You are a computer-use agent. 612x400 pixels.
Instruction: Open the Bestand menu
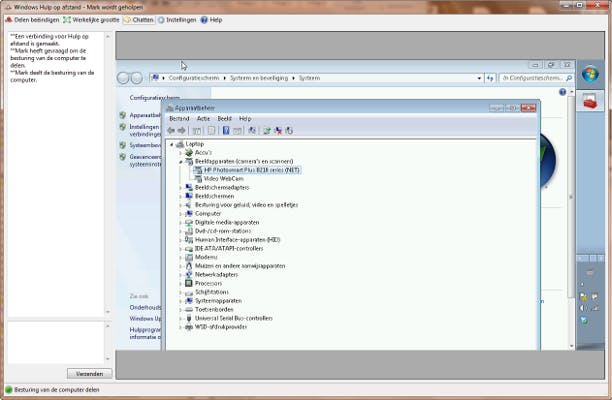[179, 119]
